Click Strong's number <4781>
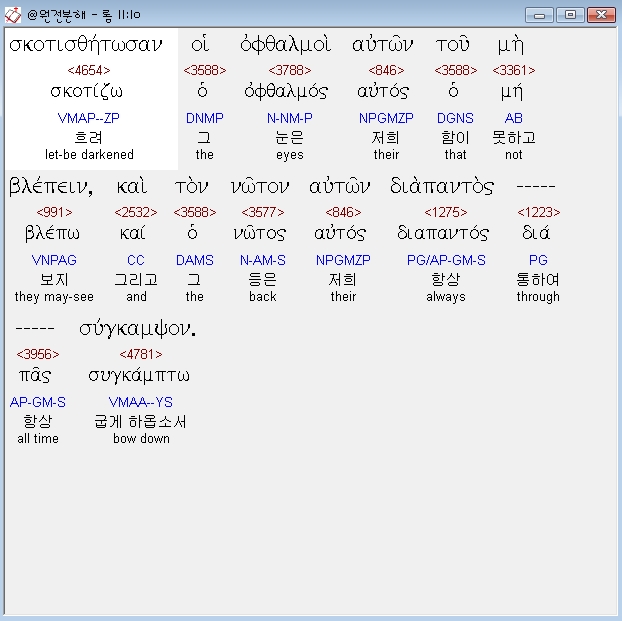 point(141,354)
